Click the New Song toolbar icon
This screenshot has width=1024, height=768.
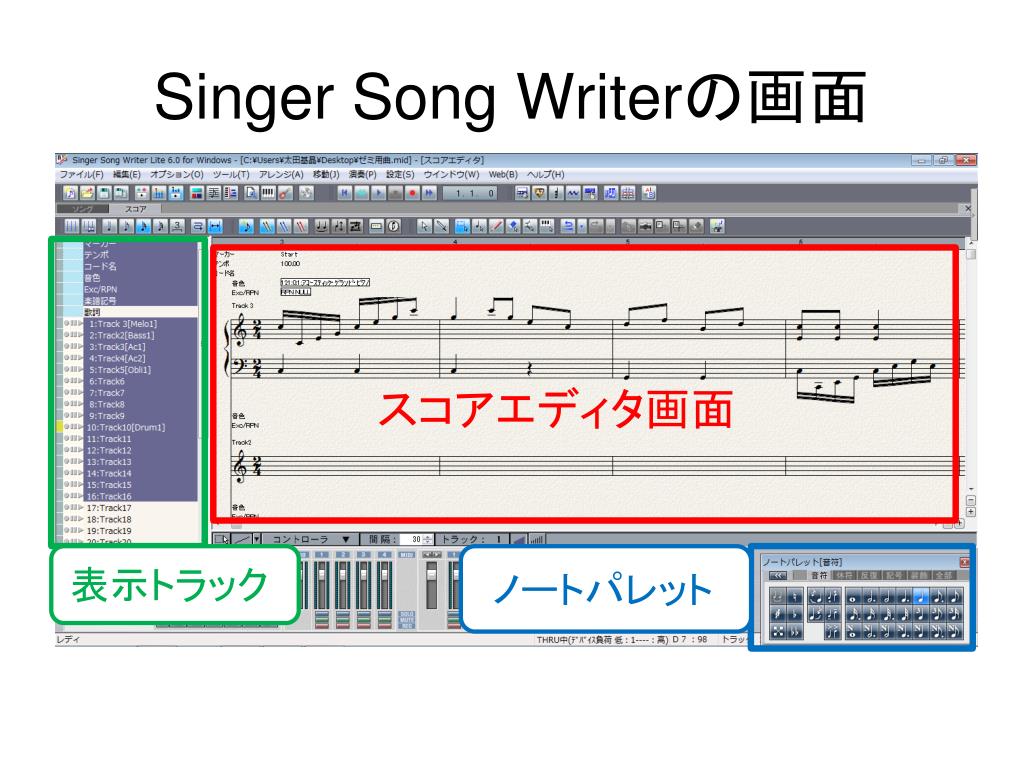[x=71, y=193]
